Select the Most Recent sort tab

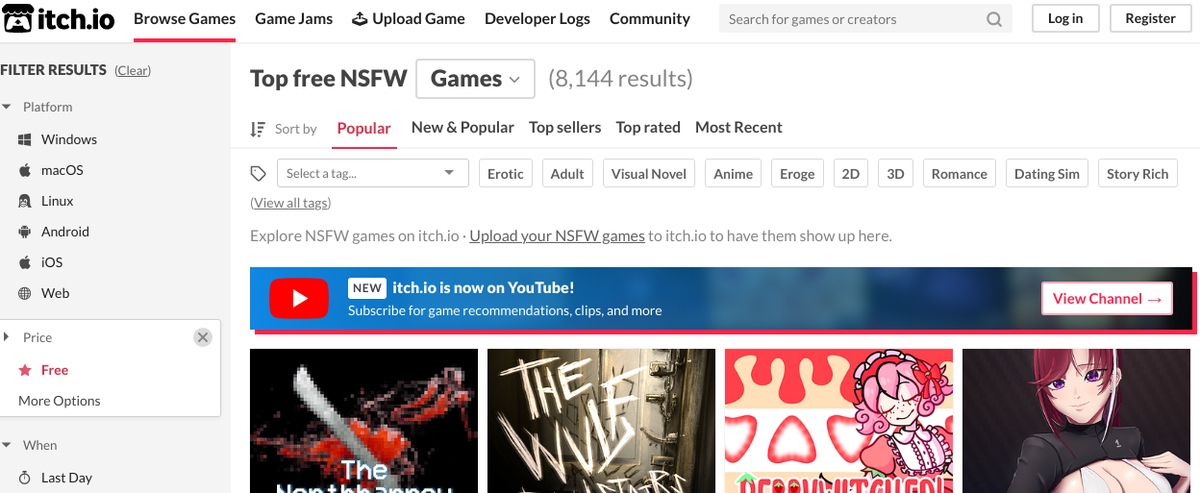point(739,127)
